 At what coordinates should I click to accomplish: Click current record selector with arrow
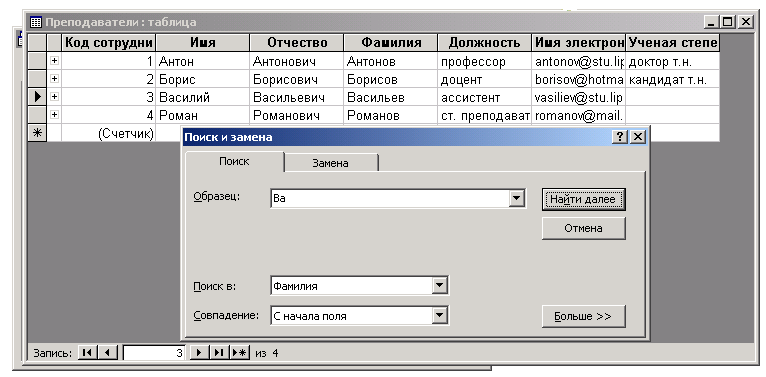(x=37, y=97)
